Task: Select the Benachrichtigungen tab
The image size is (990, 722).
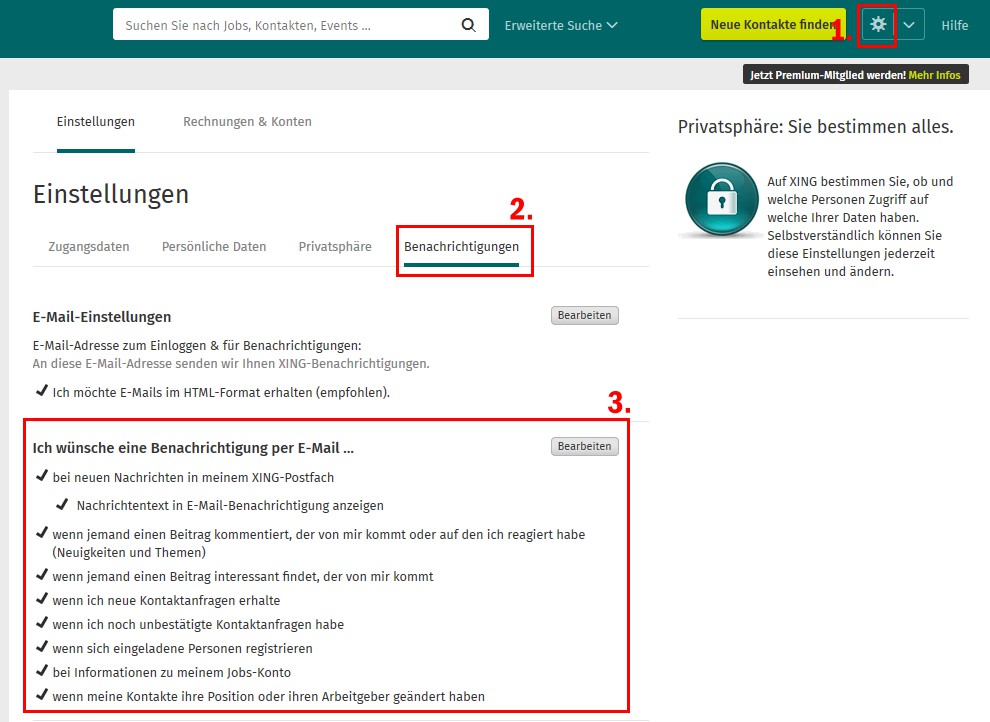Action: coord(461,247)
